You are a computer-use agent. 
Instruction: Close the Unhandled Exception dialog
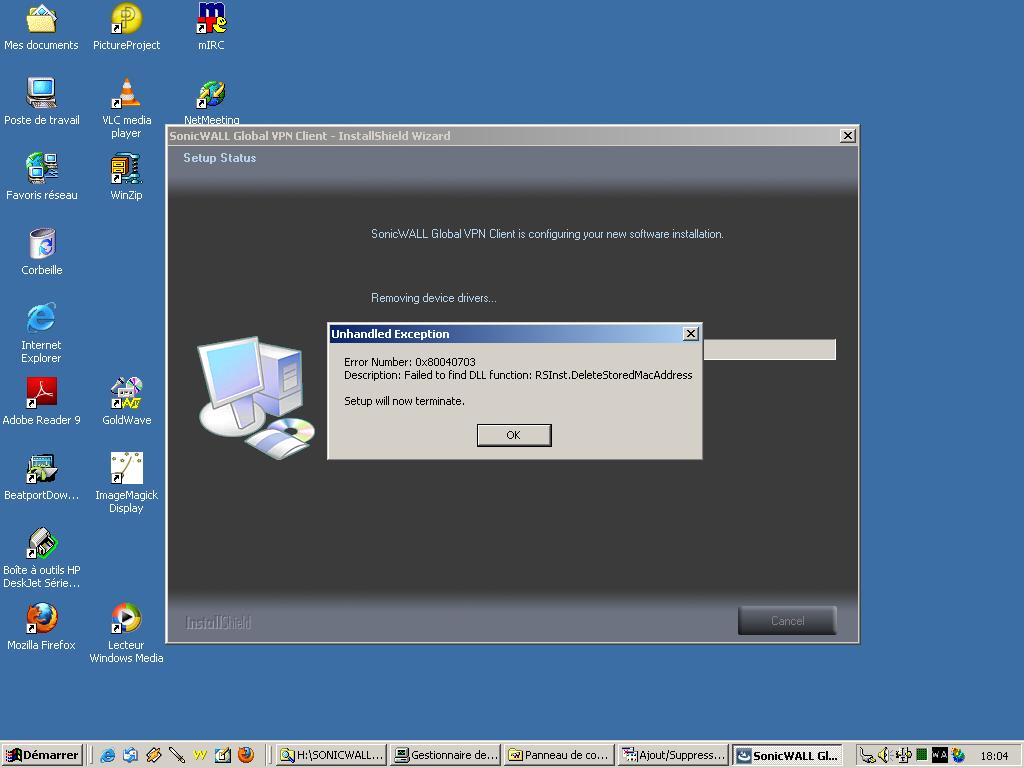tap(690, 334)
